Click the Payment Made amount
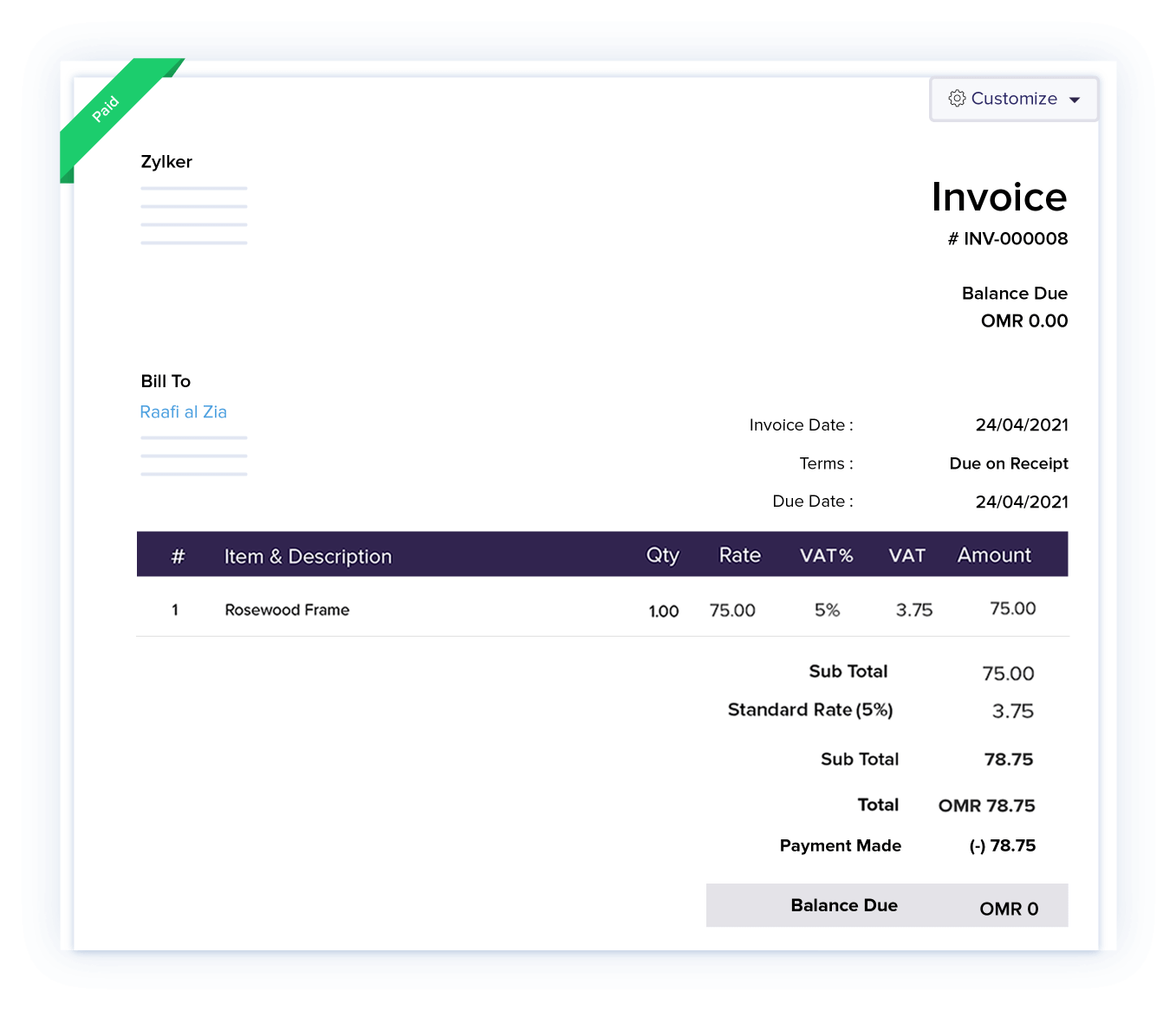Image resolution: width=1176 pixels, height=1010 pixels. [x=1002, y=846]
